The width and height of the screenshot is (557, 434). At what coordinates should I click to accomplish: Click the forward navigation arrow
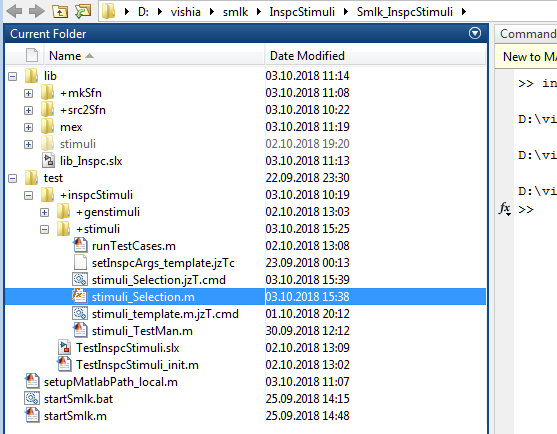(x=37, y=11)
